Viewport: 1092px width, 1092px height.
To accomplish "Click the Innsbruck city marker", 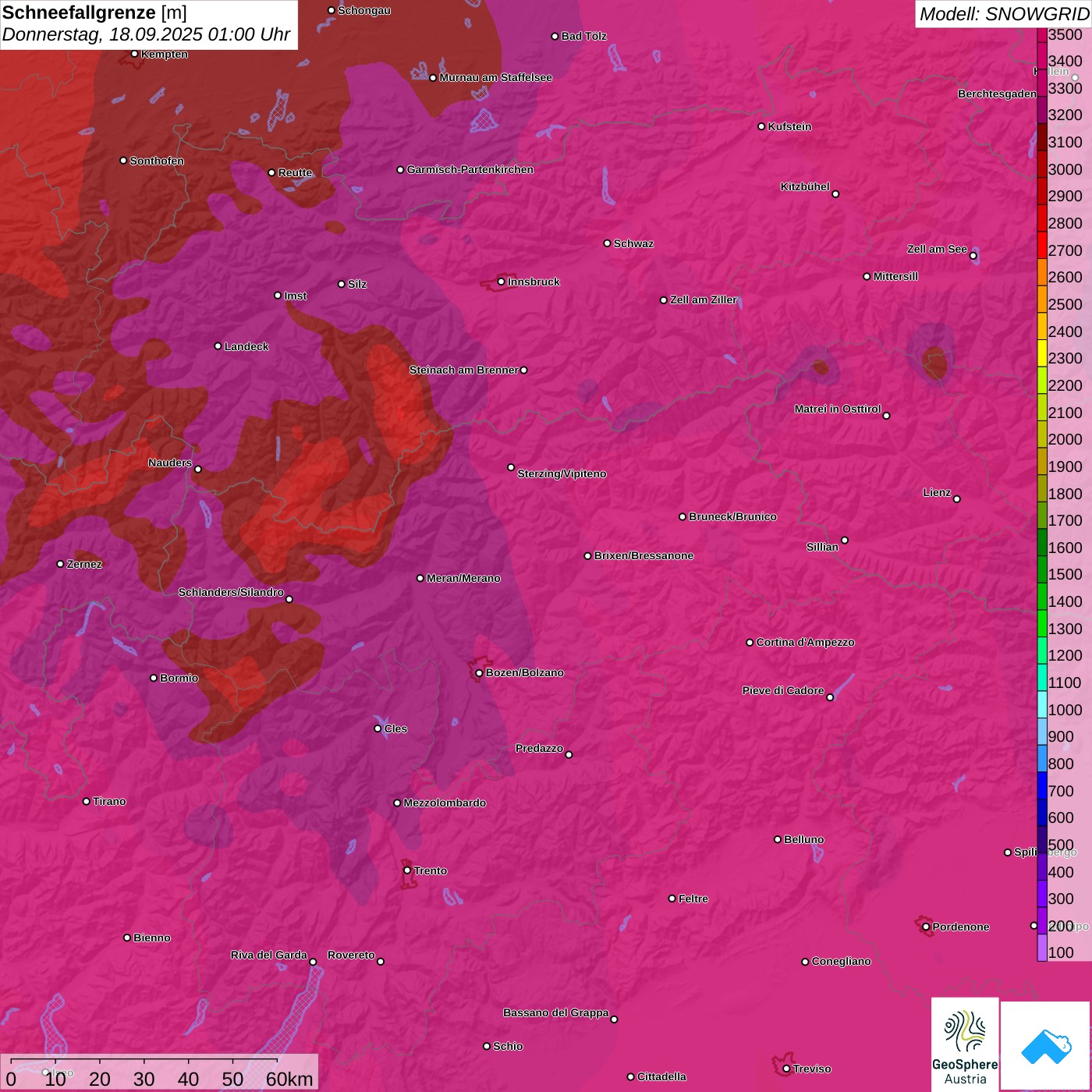I will [x=502, y=282].
